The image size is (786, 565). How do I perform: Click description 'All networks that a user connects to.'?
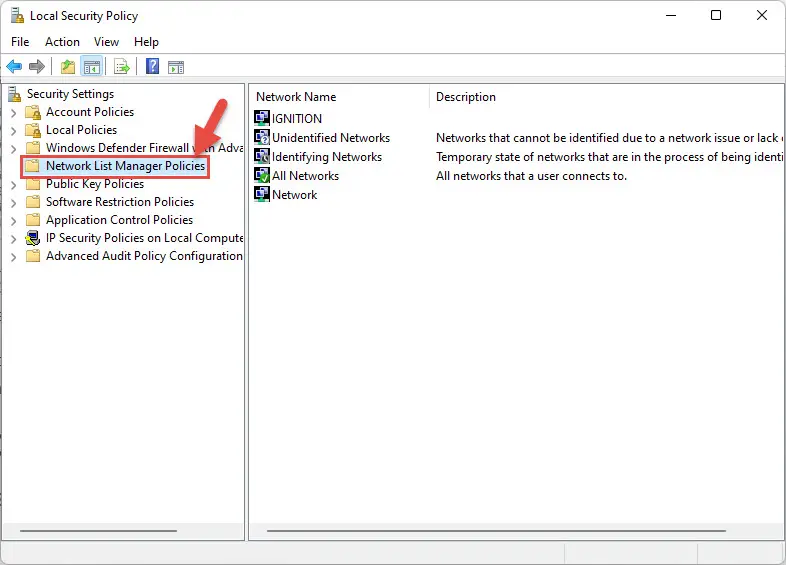coord(531,176)
